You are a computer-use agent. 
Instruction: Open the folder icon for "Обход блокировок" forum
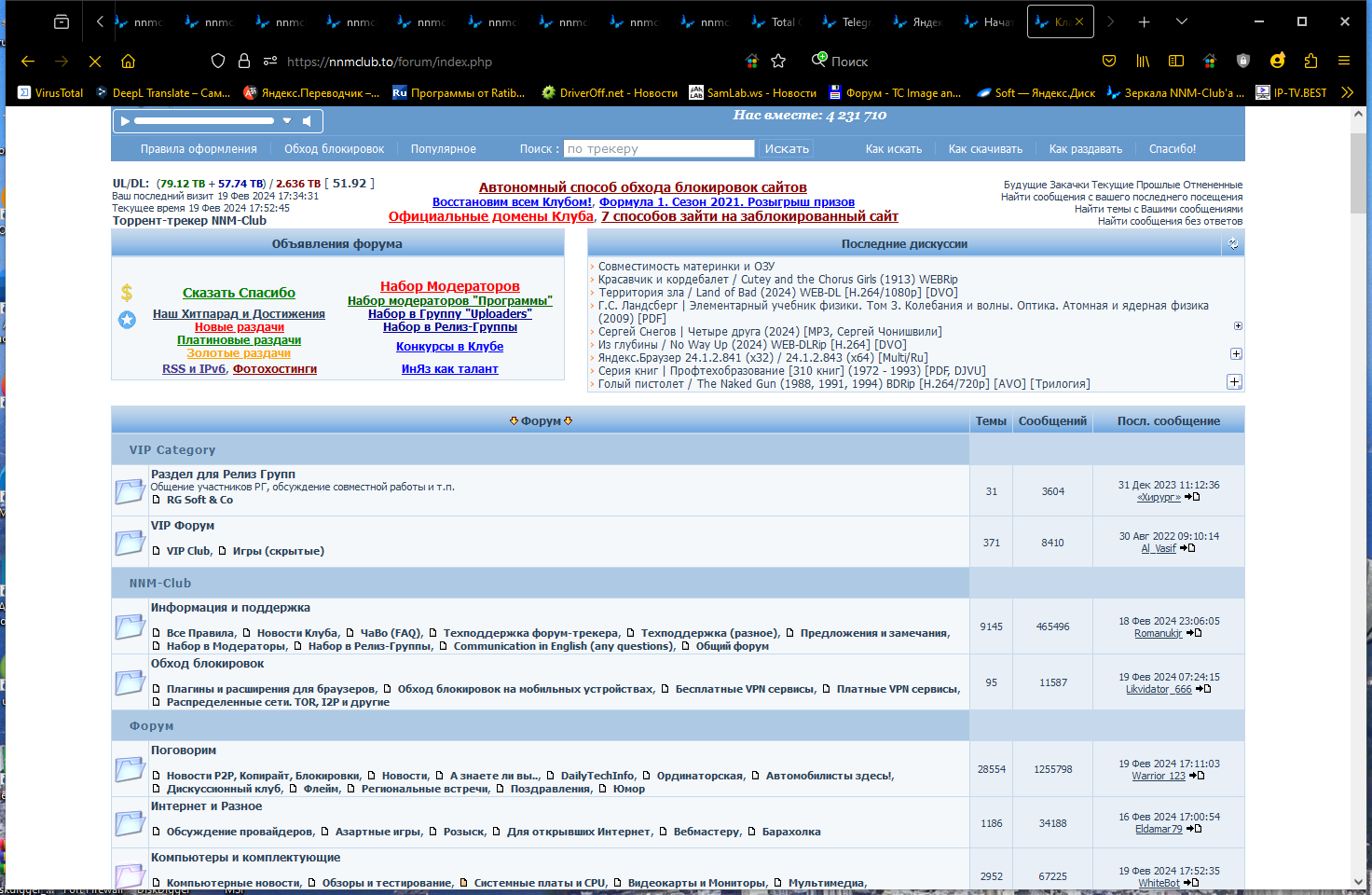click(x=130, y=682)
